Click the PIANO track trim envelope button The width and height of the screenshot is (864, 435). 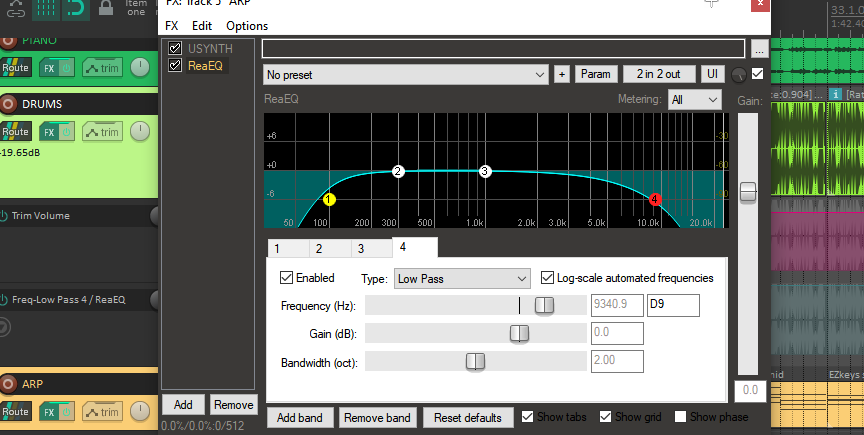click(x=102, y=68)
